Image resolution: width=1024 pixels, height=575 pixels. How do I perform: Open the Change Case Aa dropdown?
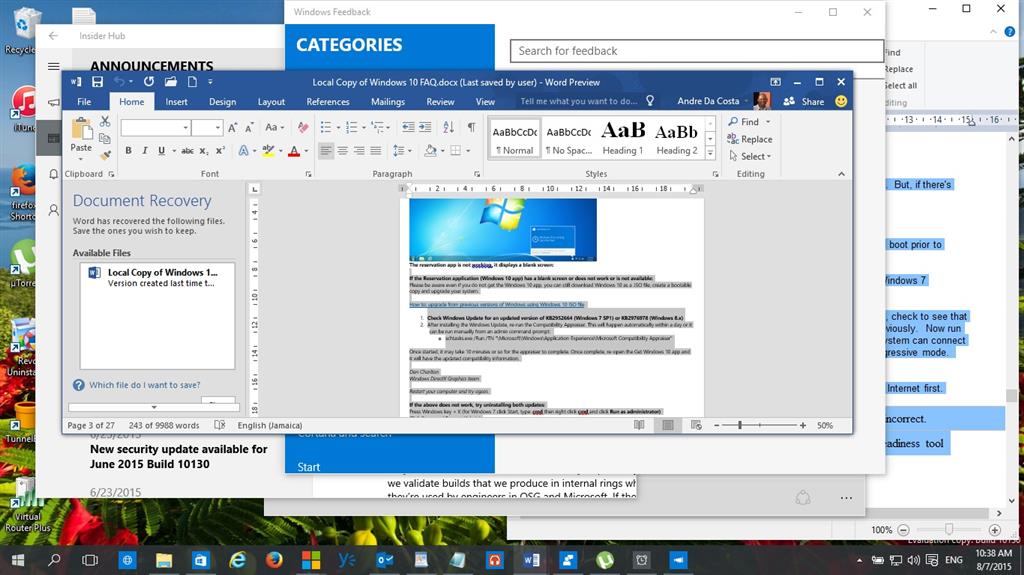[x=274, y=127]
